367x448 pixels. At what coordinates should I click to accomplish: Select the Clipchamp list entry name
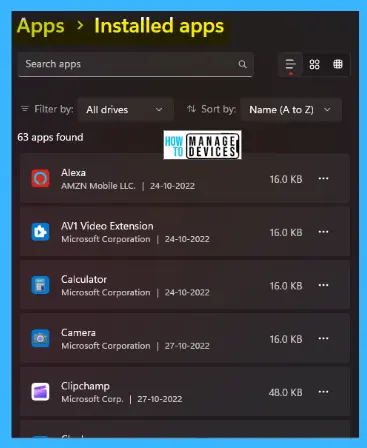click(85, 386)
